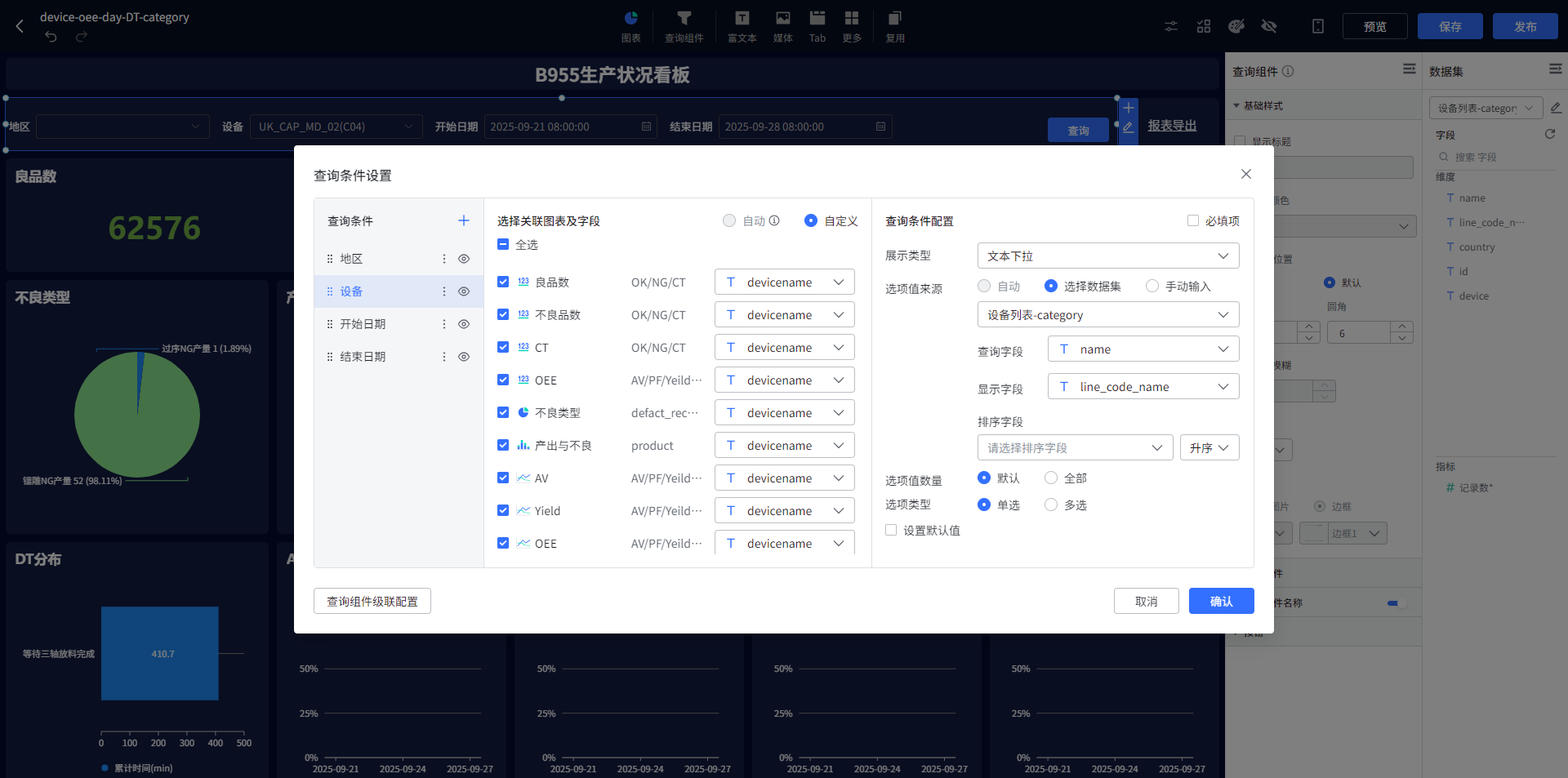Click the component arrangement icon in top bar
Viewport: 1568px width, 778px height.
[1204, 26]
